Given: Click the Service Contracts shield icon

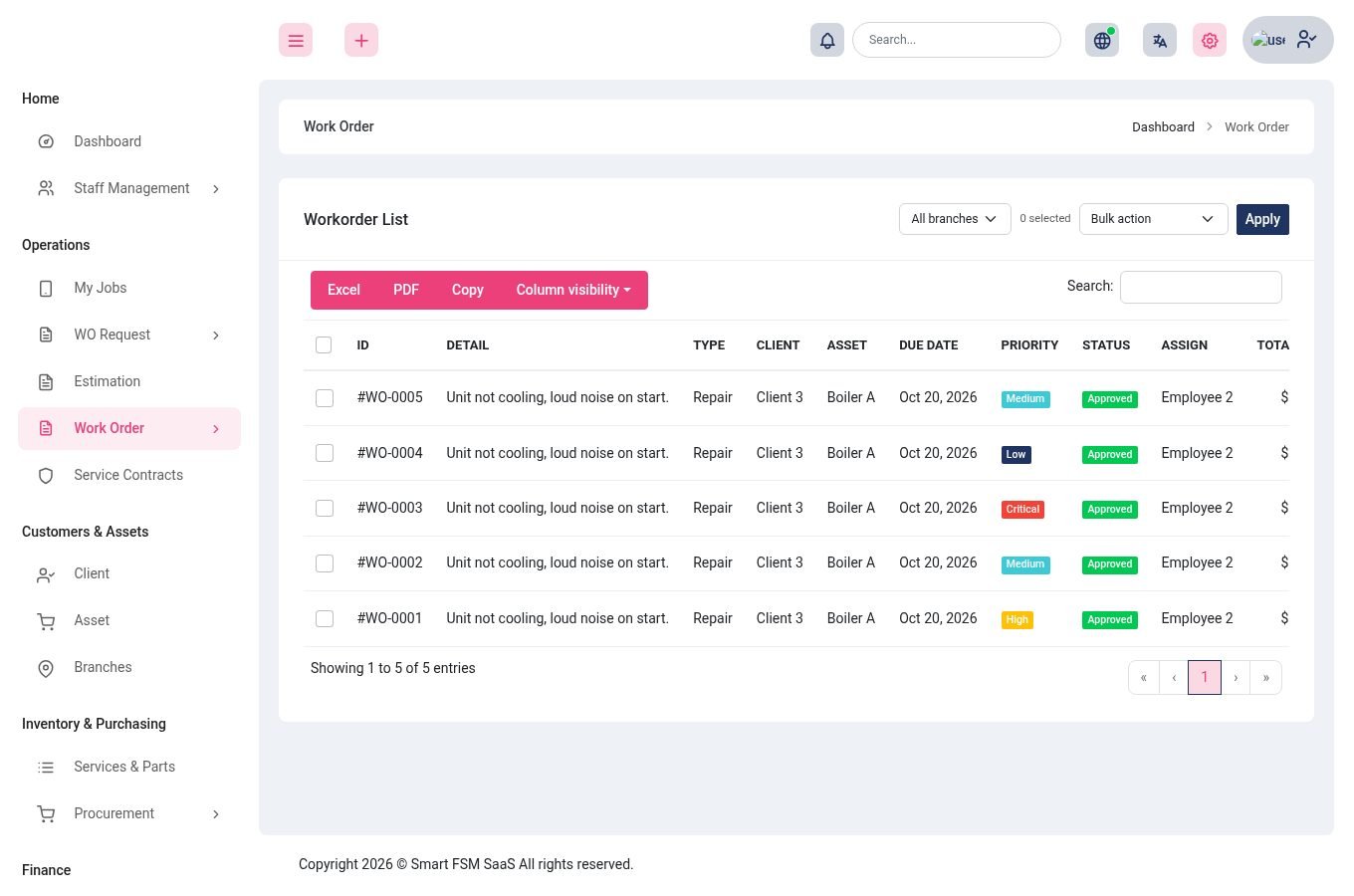Looking at the screenshot, I should click(x=46, y=476).
